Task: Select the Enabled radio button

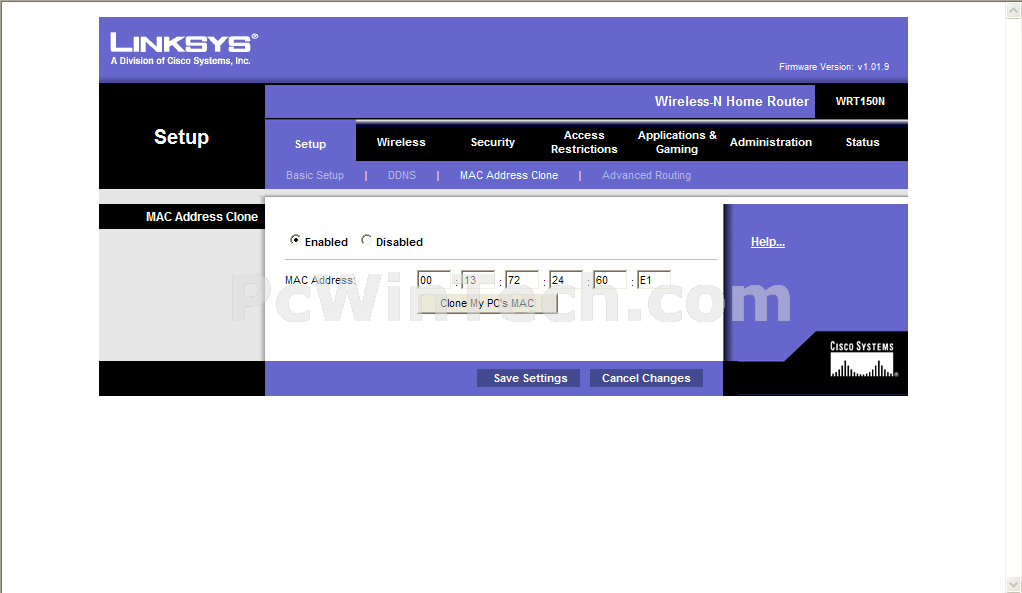Action: 295,240
